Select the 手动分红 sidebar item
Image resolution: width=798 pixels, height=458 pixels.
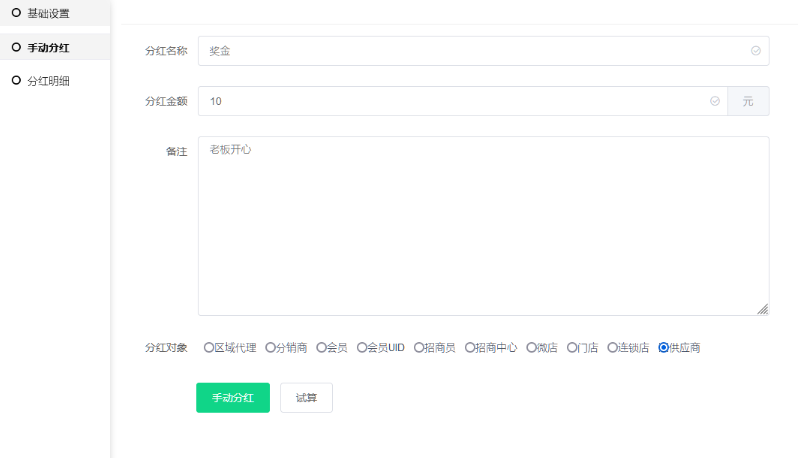point(55,47)
